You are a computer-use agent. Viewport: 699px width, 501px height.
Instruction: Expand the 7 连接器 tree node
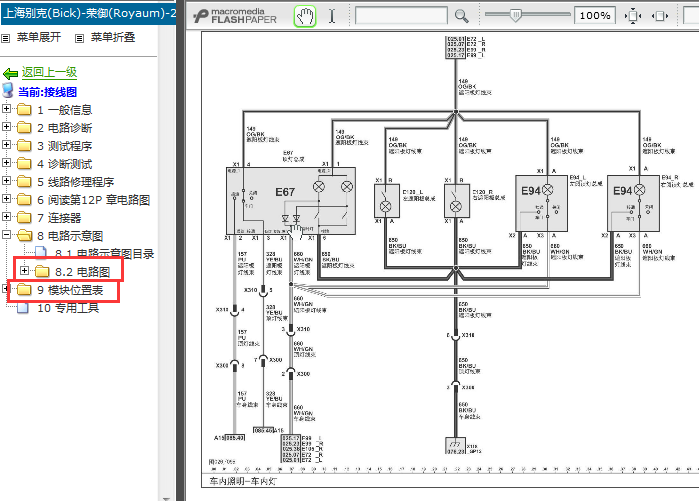[x=6, y=217]
